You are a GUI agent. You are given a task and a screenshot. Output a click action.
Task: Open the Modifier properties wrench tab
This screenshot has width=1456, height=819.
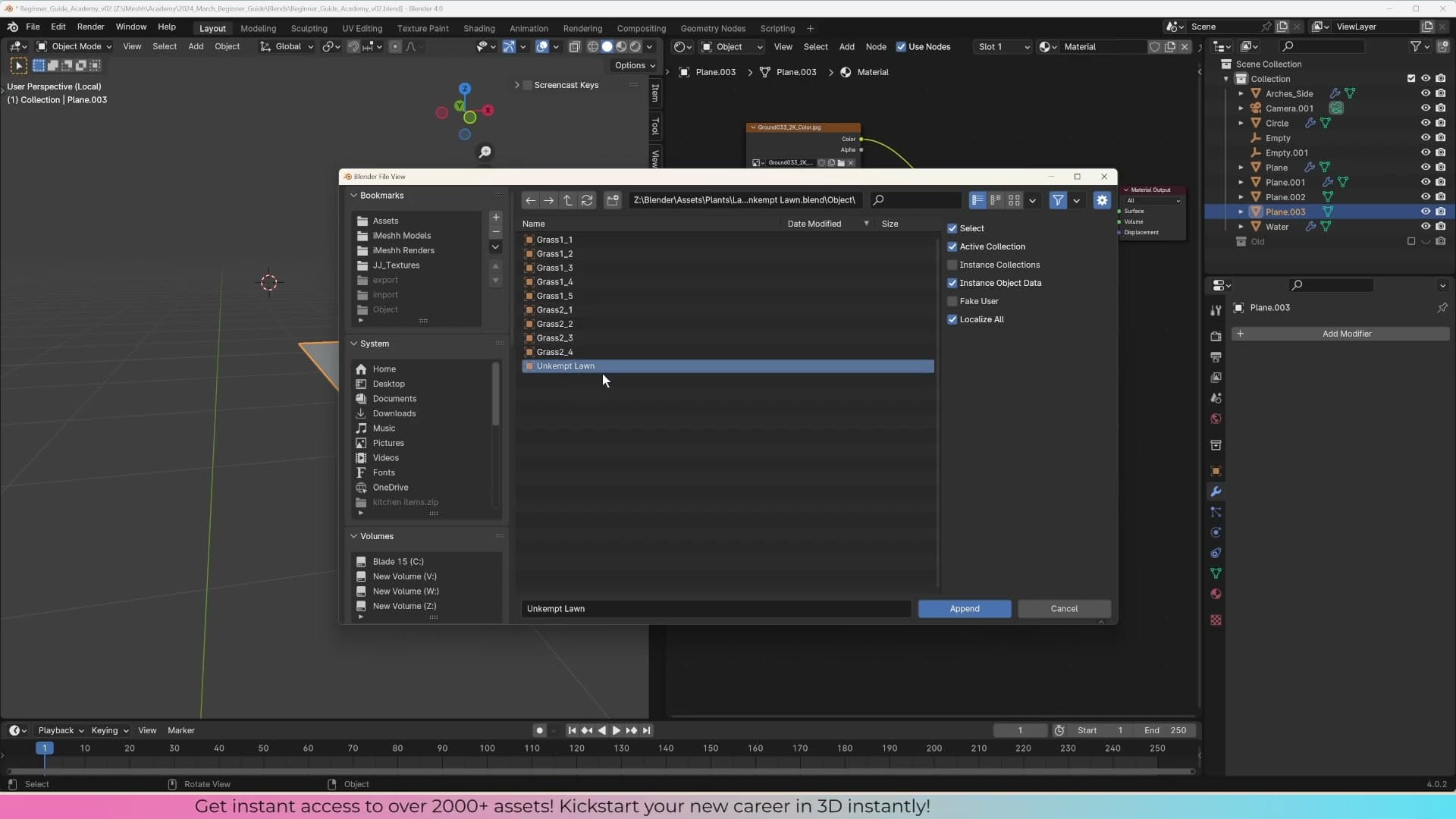[x=1216, y=491]
